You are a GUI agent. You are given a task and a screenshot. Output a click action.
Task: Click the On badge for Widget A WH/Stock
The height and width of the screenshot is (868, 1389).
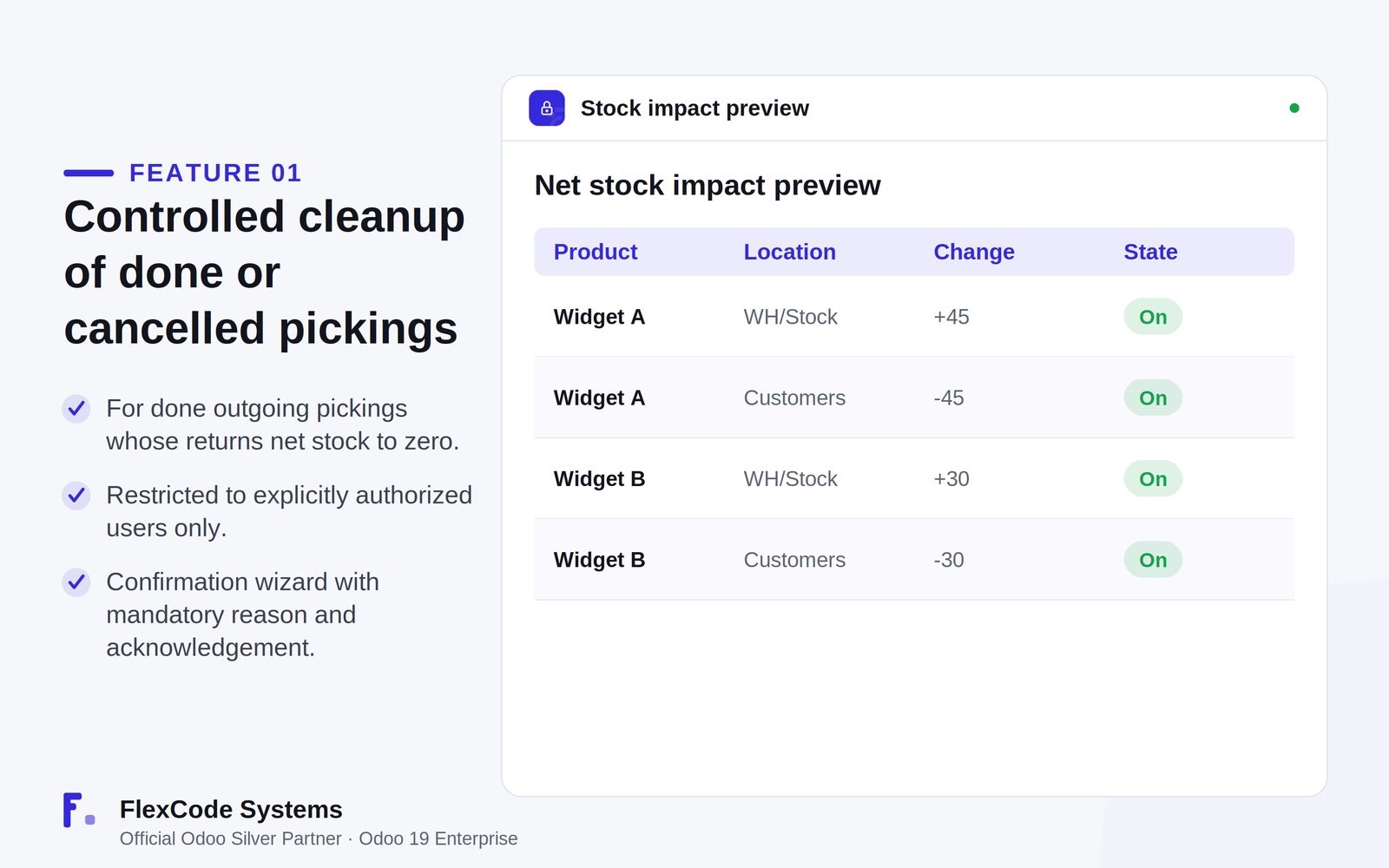click(x=1153, y=317)
